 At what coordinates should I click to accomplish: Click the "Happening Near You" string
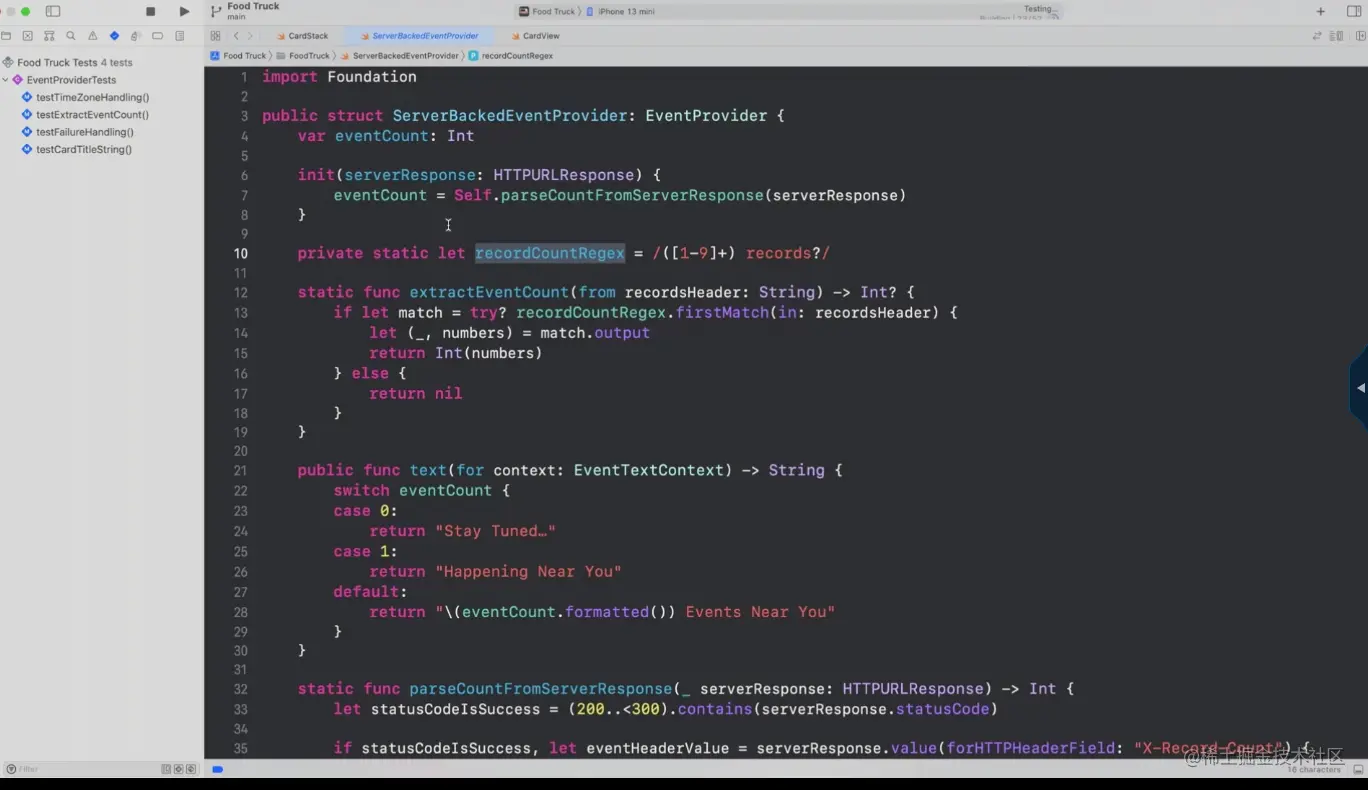pyautogui.click(x=528, y=572)
